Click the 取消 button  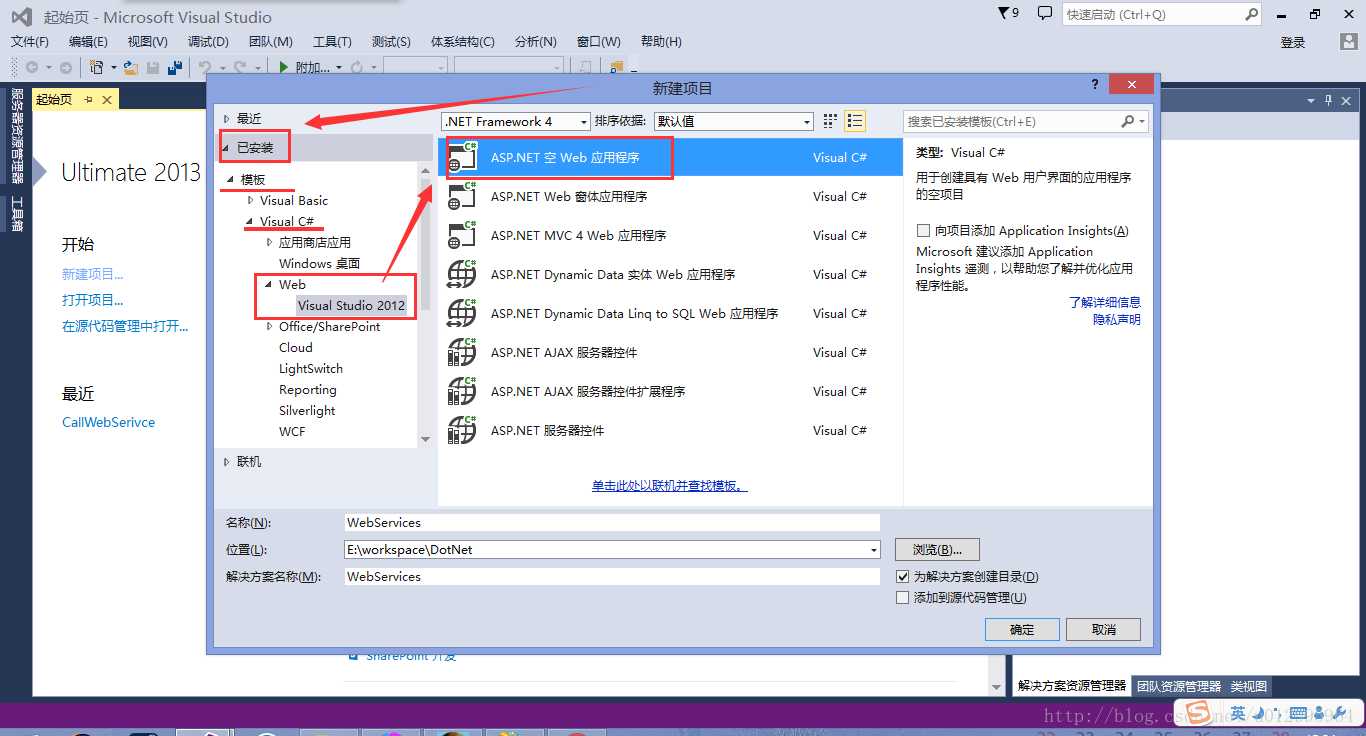(x=1103, y=629)
